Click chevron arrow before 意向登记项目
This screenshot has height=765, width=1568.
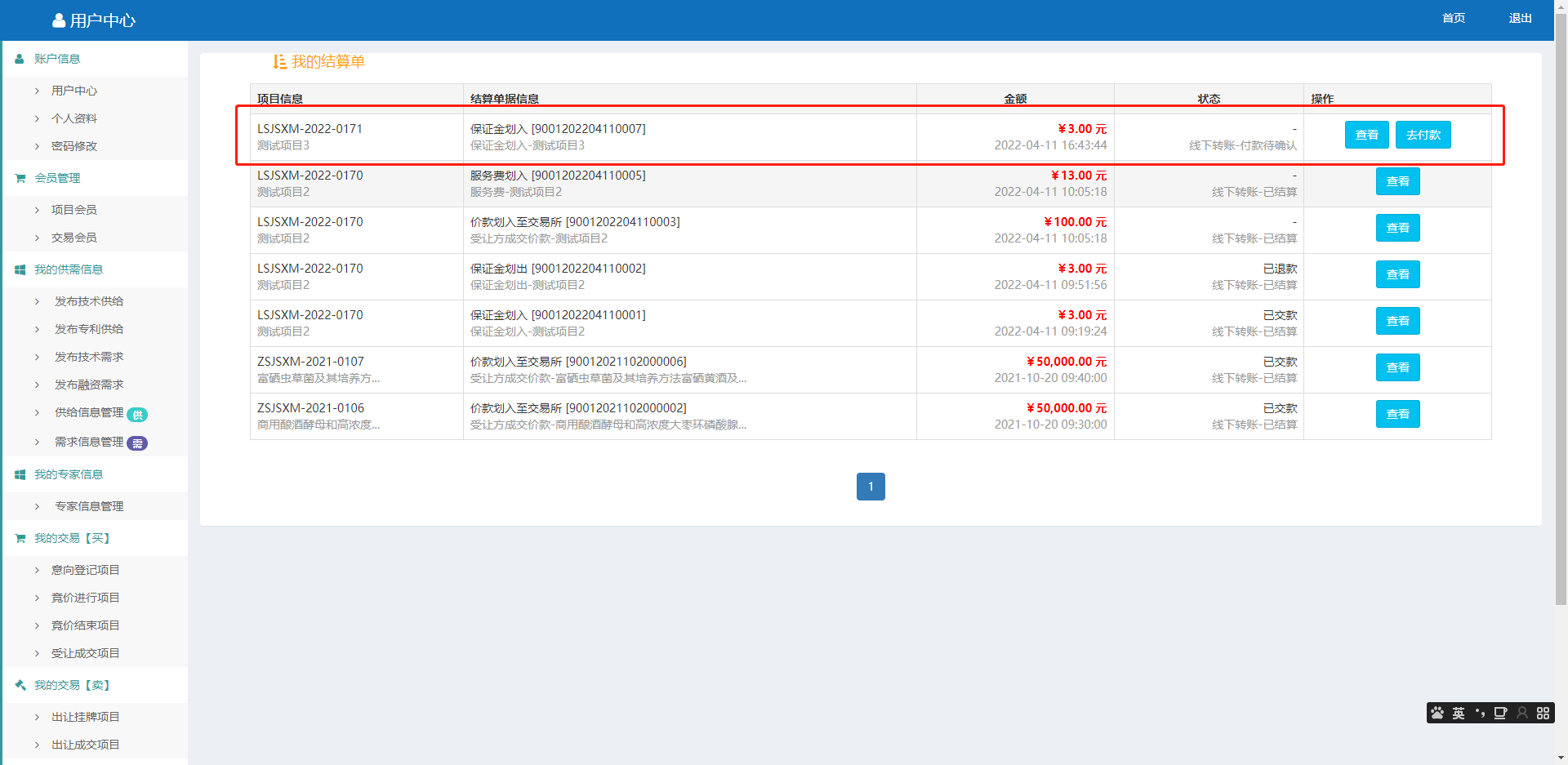click(37, 570)
